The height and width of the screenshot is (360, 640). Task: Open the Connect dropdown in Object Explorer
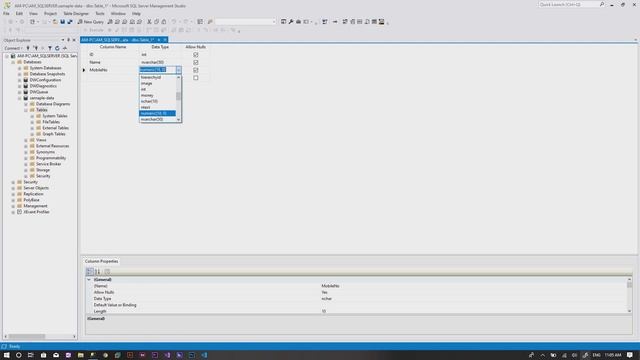click(13, 48)
